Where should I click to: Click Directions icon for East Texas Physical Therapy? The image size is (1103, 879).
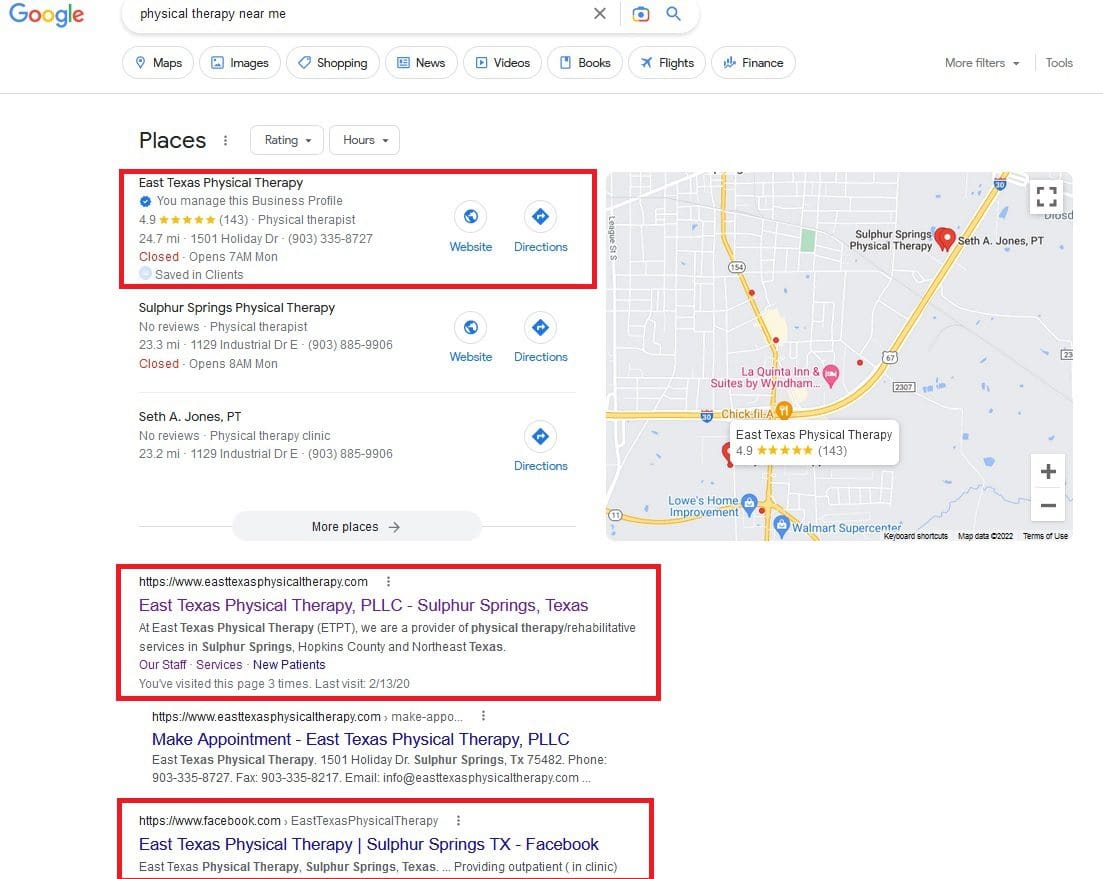540,217
